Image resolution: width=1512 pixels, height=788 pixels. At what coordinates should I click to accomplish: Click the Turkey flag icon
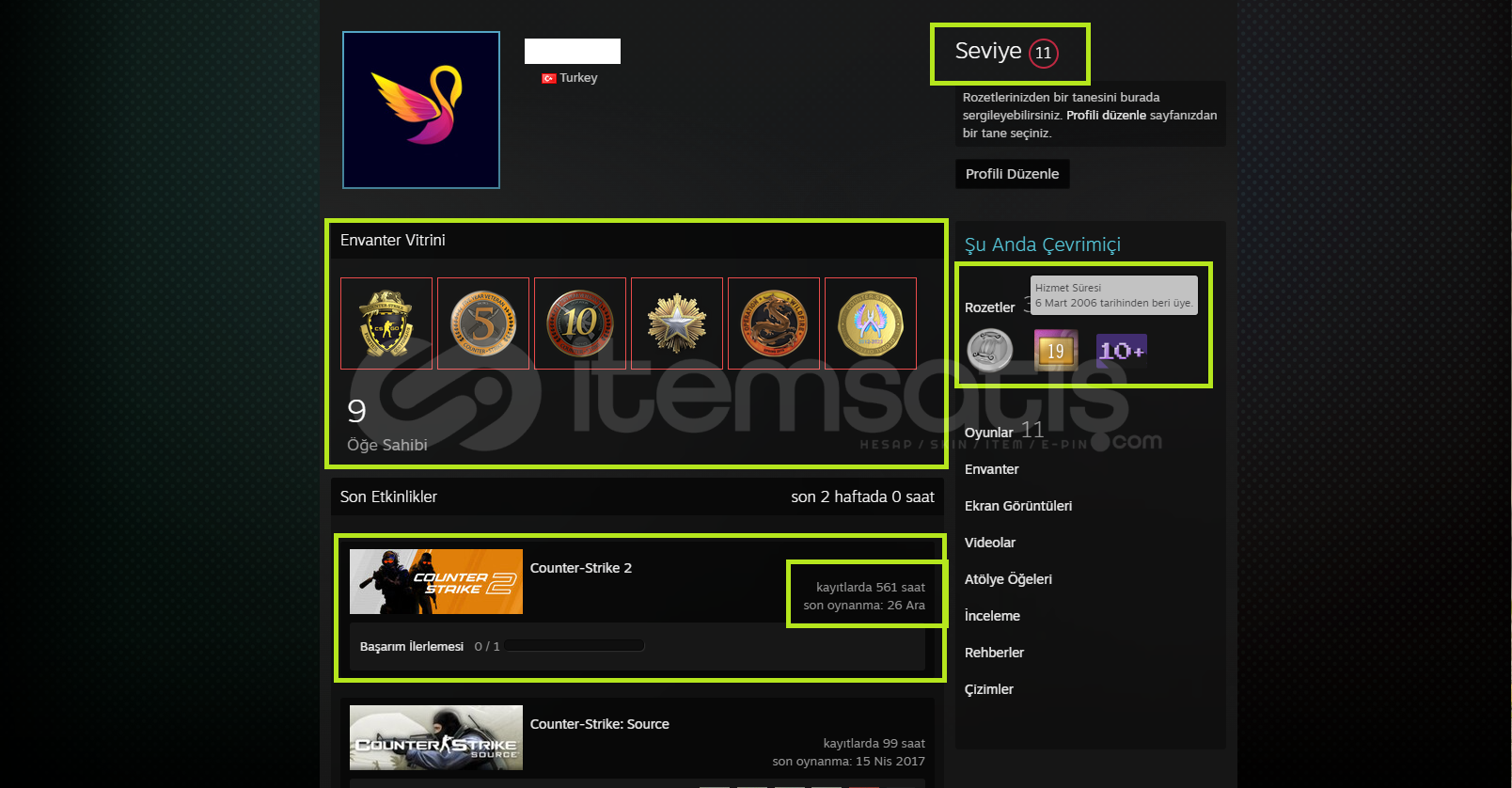(x=549, y=78)
